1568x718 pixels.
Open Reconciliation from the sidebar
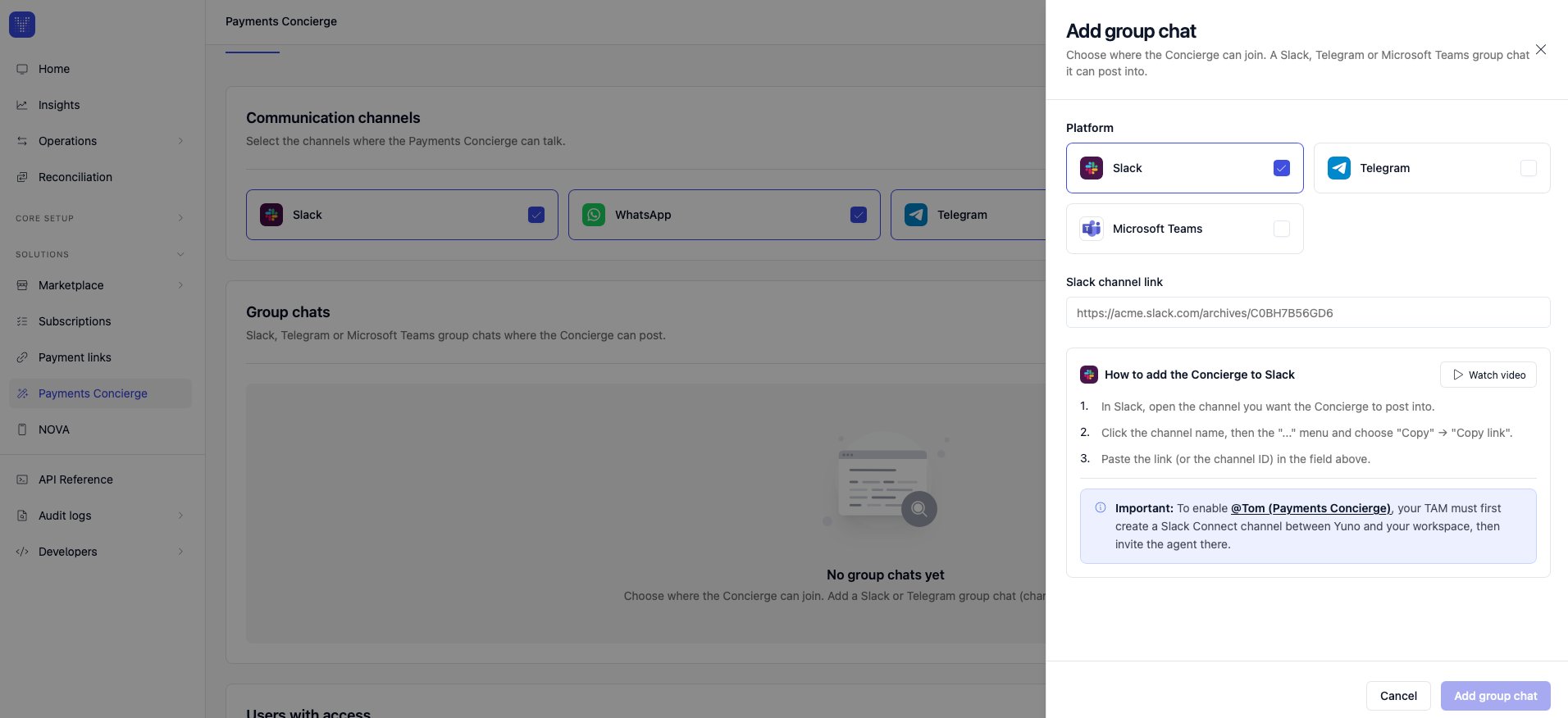100,177
